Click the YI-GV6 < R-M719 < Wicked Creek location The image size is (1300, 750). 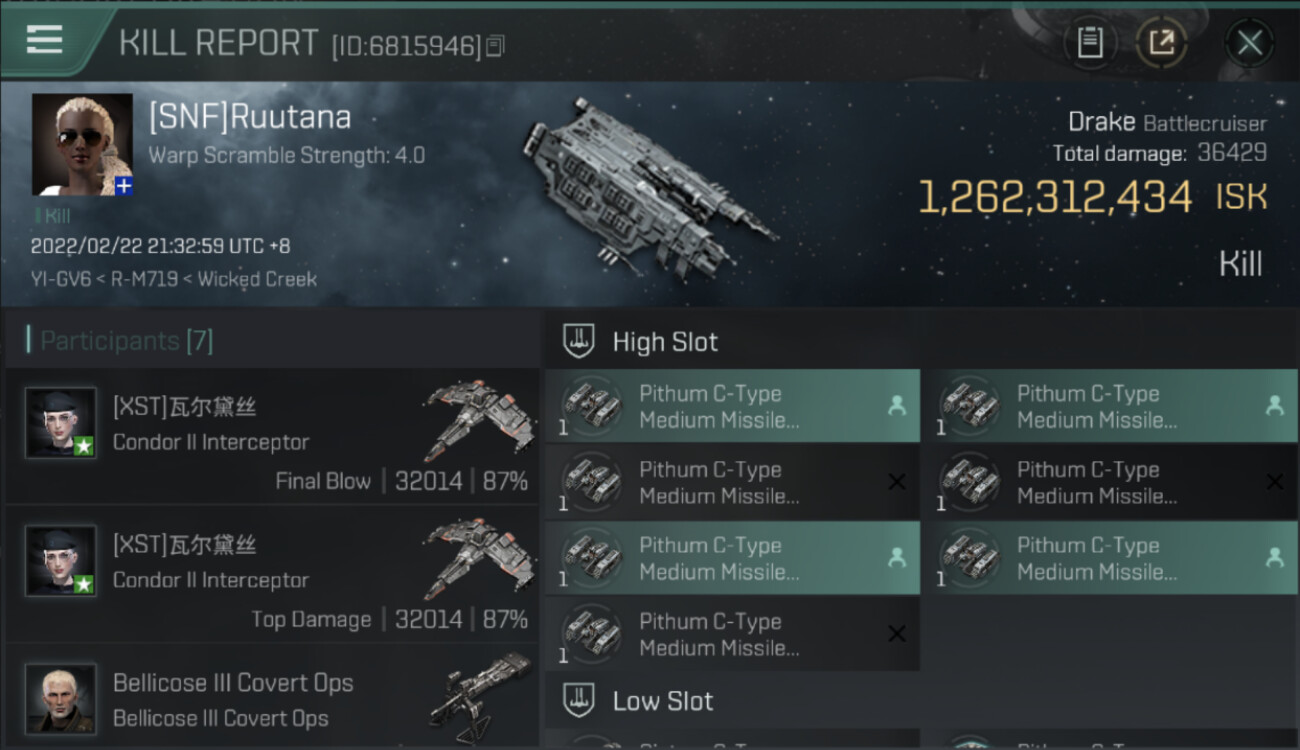[x=174, y=279]
